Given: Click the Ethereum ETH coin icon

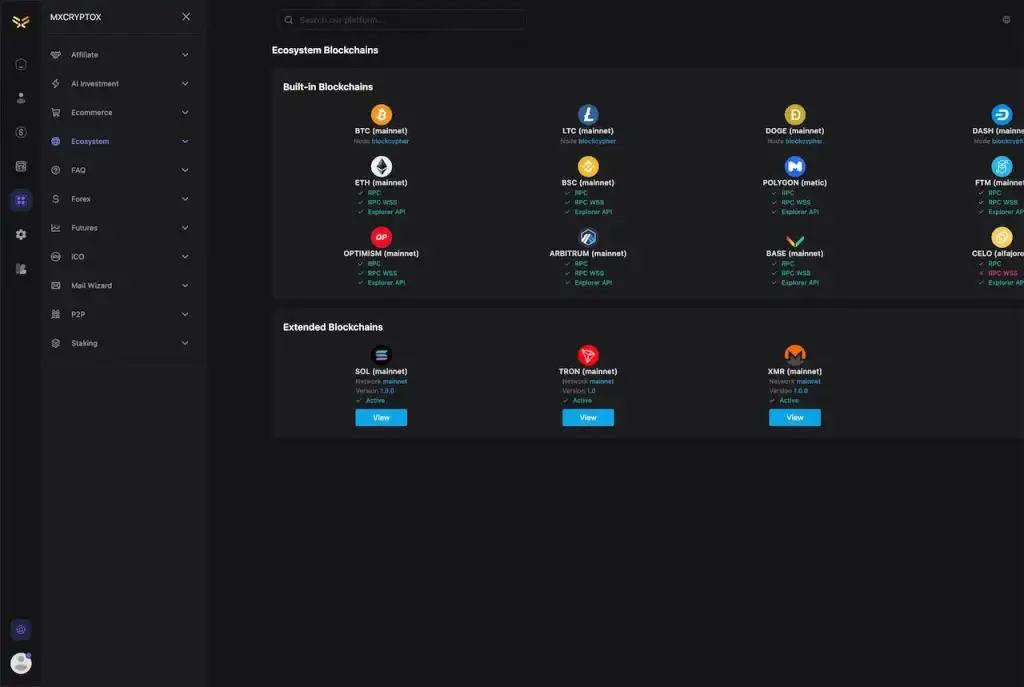Looking at the screenshot, I should (381, 166).
